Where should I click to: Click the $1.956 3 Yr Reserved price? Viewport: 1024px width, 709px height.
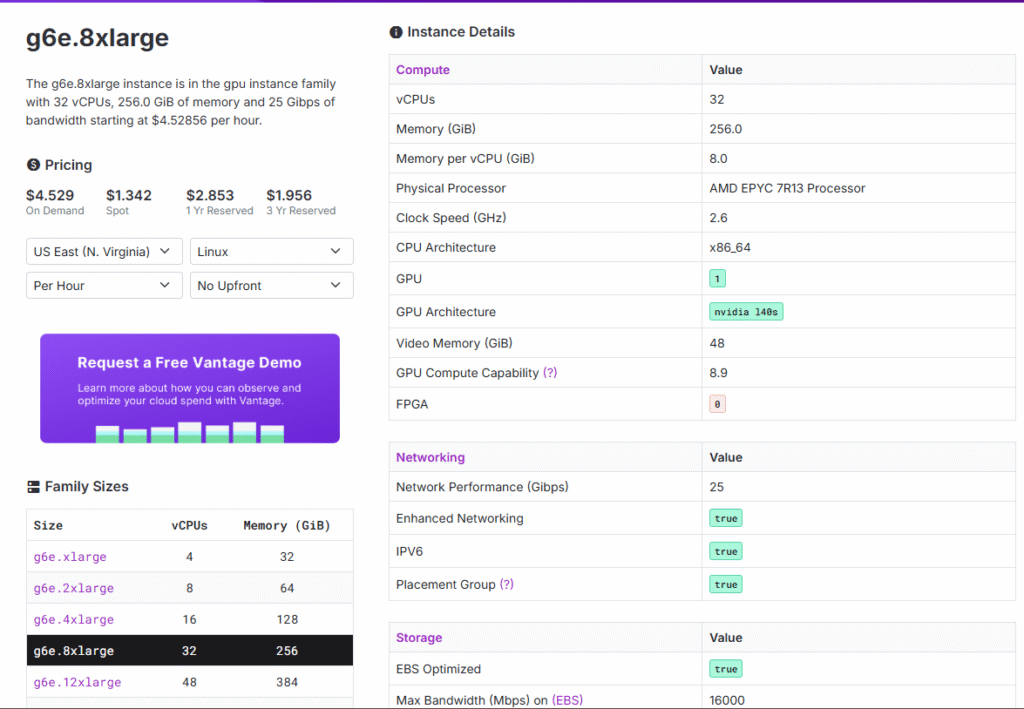(289, 195)
